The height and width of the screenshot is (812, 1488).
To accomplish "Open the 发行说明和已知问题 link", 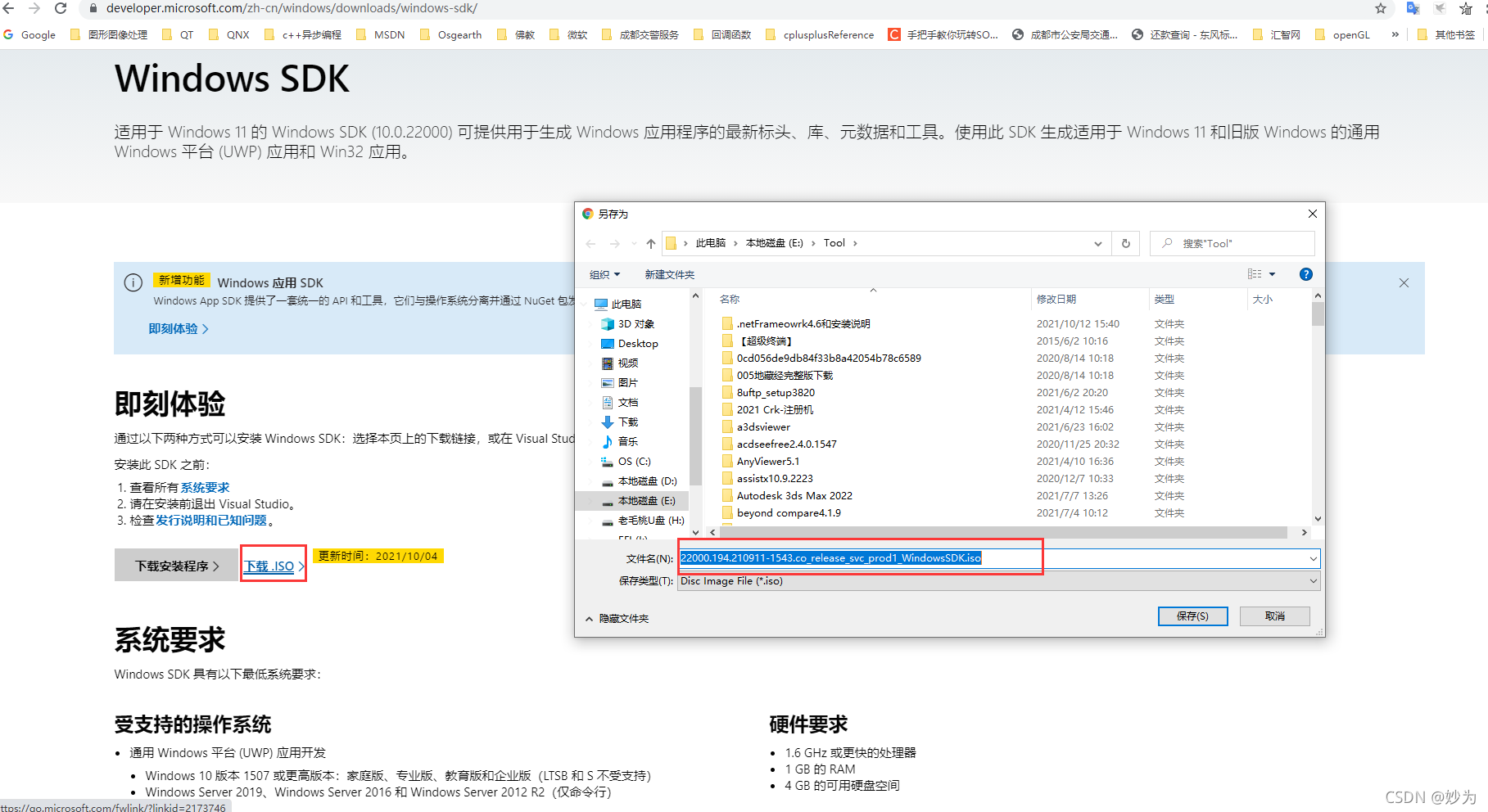I will (211, 521).
